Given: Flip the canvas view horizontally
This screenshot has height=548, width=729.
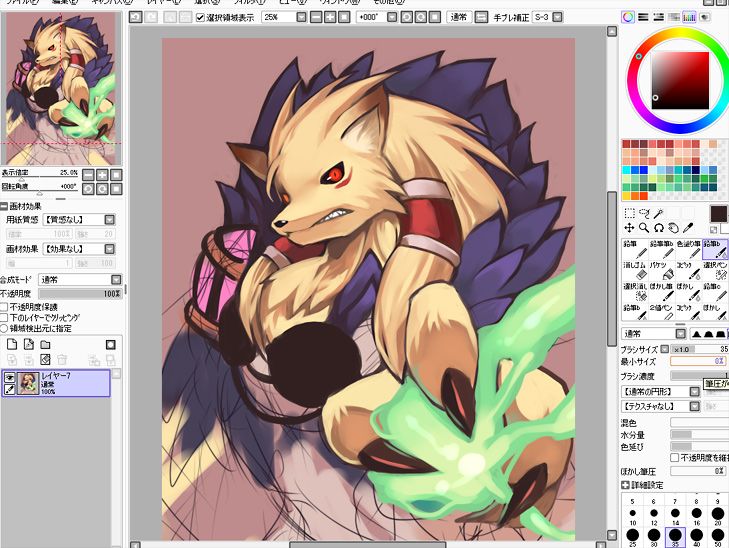Looking at the screenshot, I should [481, 17].
